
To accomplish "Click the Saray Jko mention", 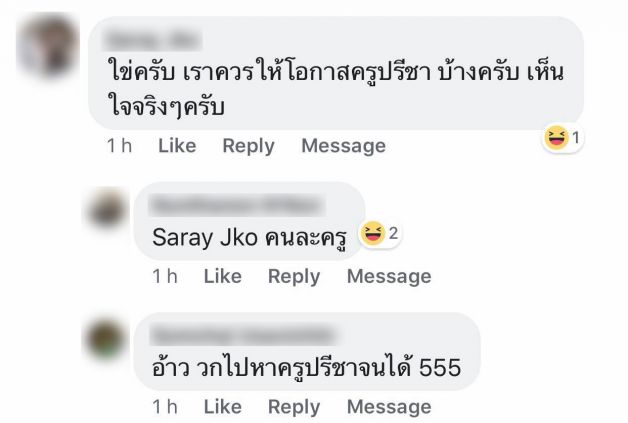I will point(205,237).
